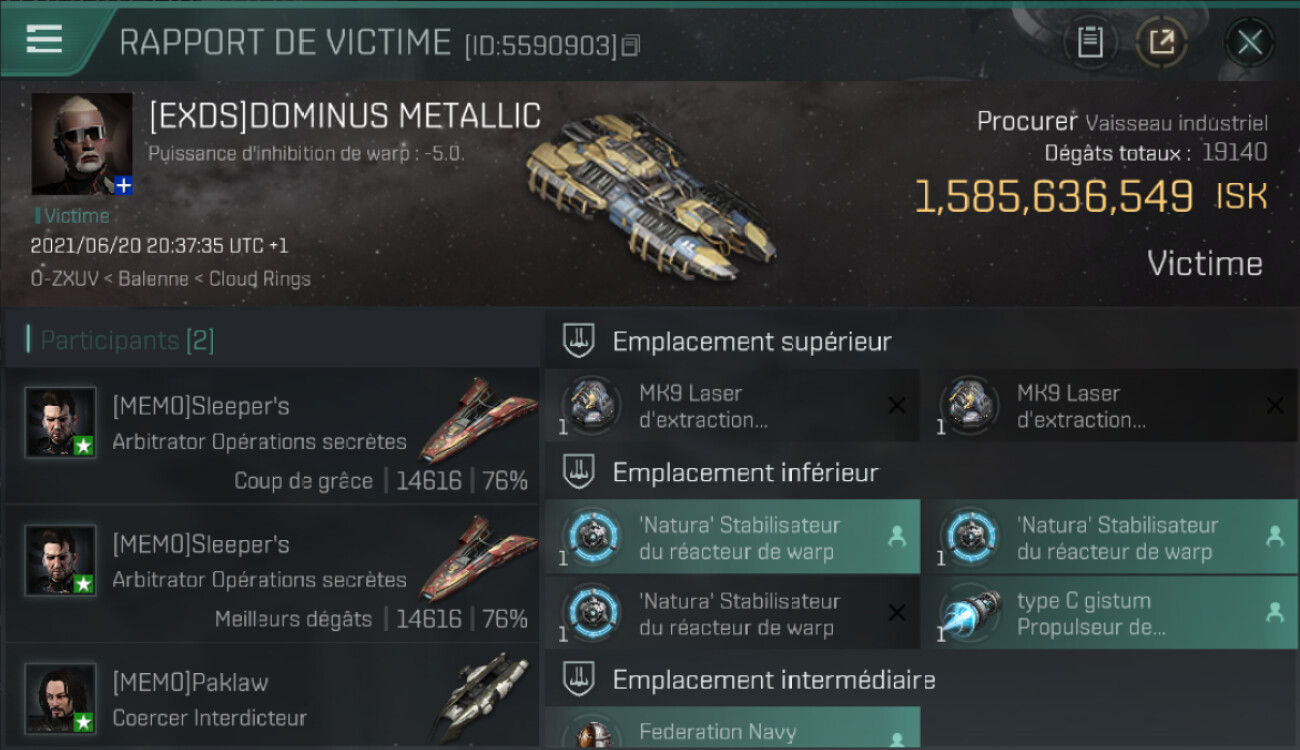
Task: Collapse the Emplacement inférieur section
Action: click(579, 472)
